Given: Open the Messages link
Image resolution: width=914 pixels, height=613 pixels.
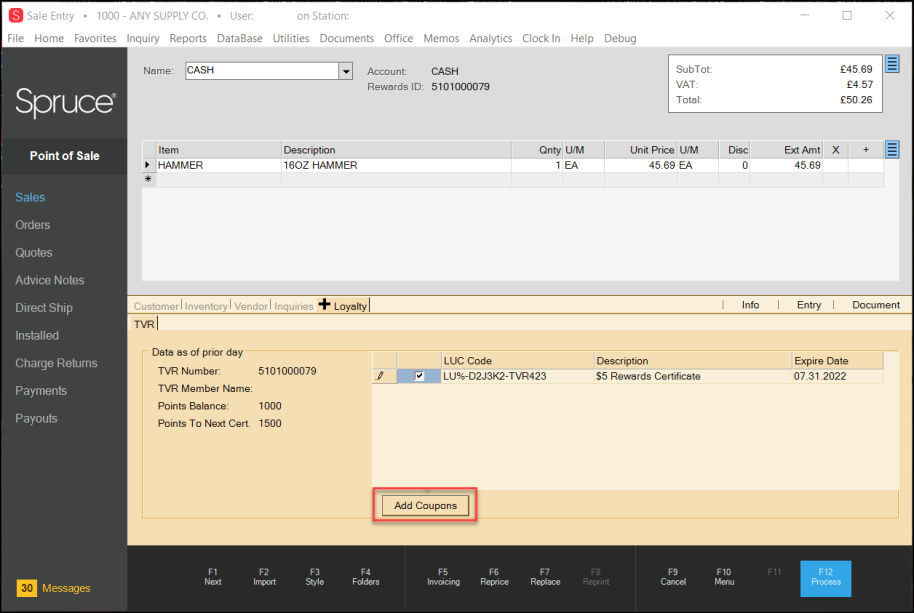Looking at the screenshot, I should pos(66,588).
